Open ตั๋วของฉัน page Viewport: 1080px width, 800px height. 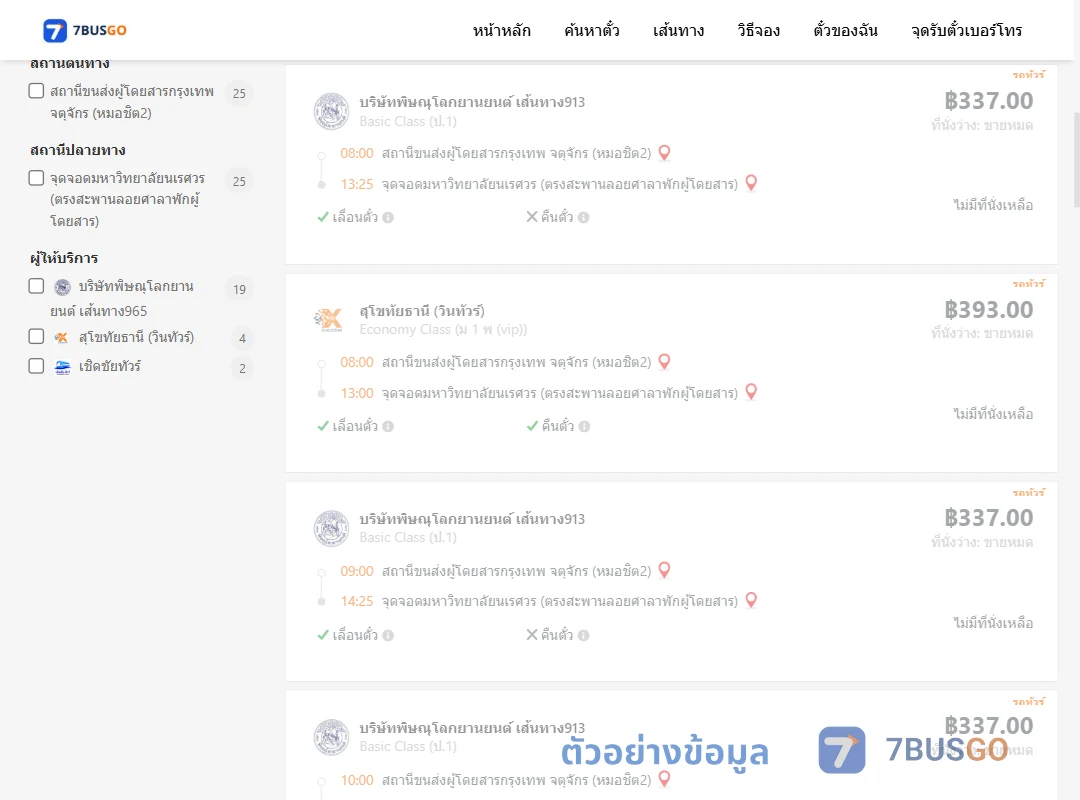tap(845, 30)
